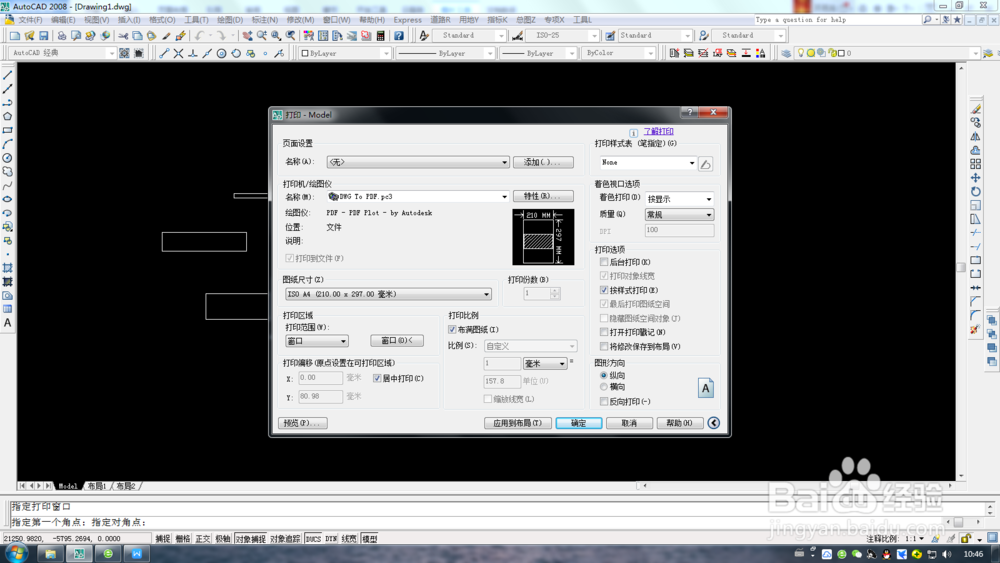This screenshot has width=1000, height=563.
Task: Click the Dimension Style icon
Action: (x=517, y=36)
